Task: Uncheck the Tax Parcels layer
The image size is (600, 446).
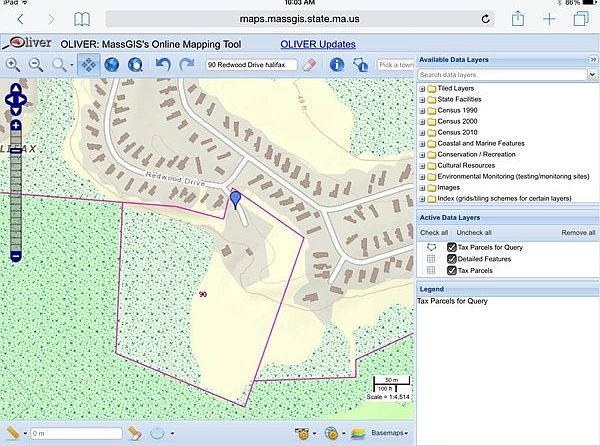Action: (x=452, y=270)
